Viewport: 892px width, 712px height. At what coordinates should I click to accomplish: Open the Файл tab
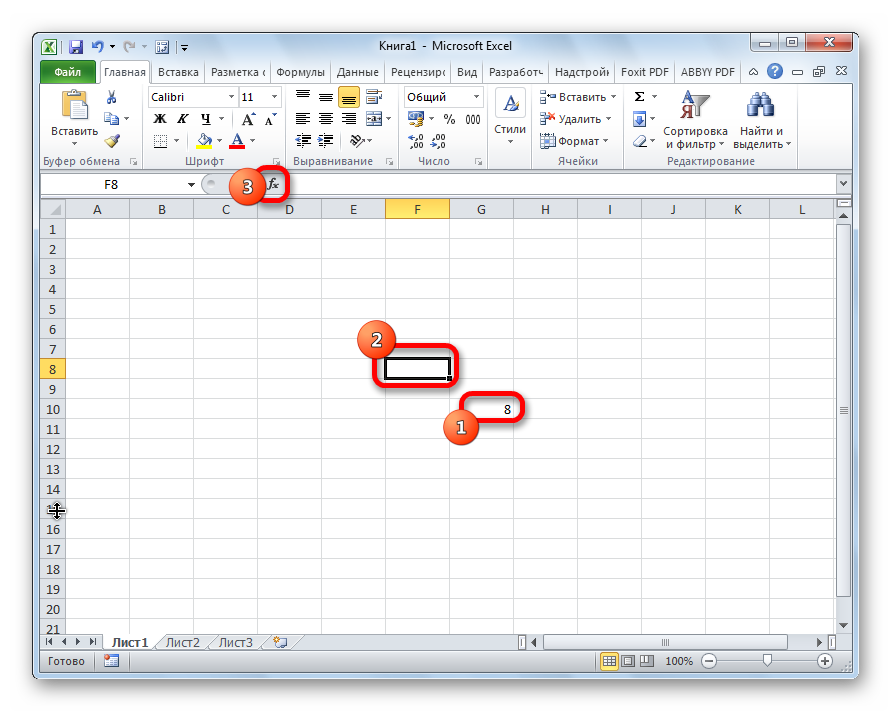click(68, 72)
